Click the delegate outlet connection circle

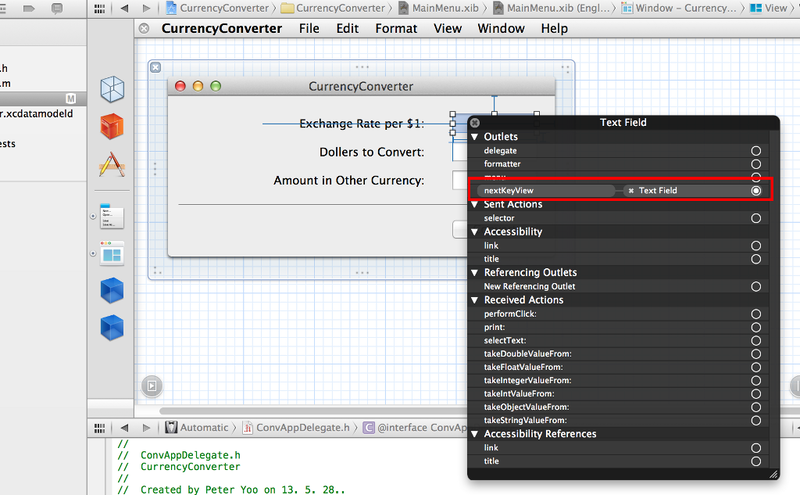[756, 150]
